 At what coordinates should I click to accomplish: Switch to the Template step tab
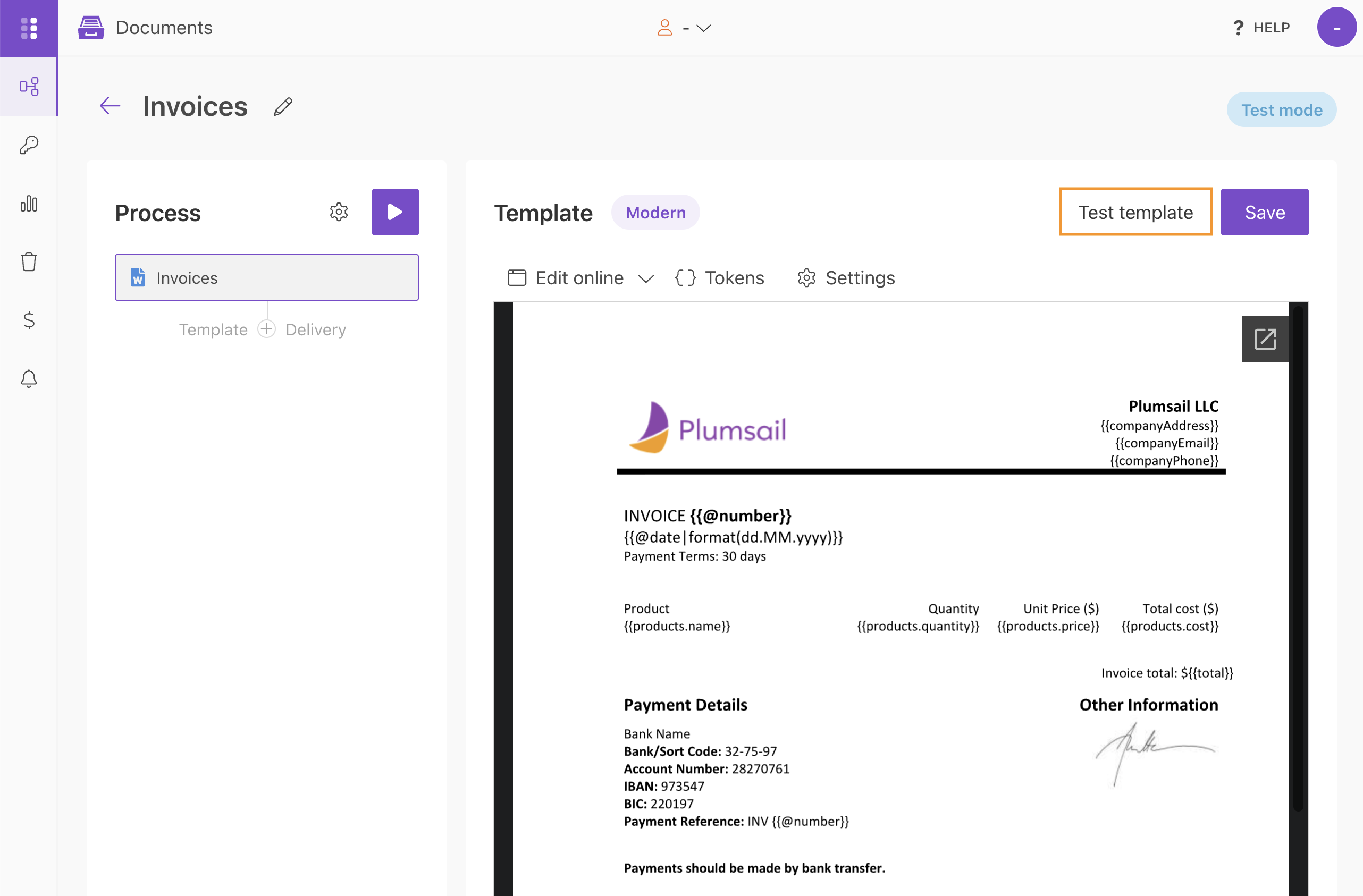(213, 330)
